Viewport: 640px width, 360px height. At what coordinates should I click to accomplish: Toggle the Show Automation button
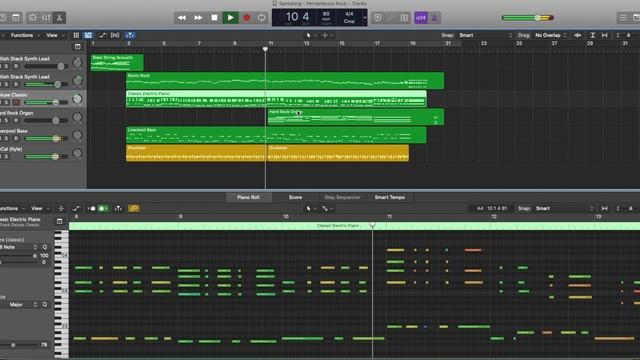coord(102,36)
